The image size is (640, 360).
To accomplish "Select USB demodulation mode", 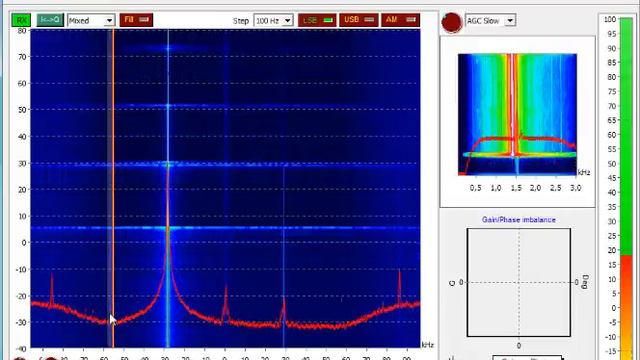I will 359,20.
